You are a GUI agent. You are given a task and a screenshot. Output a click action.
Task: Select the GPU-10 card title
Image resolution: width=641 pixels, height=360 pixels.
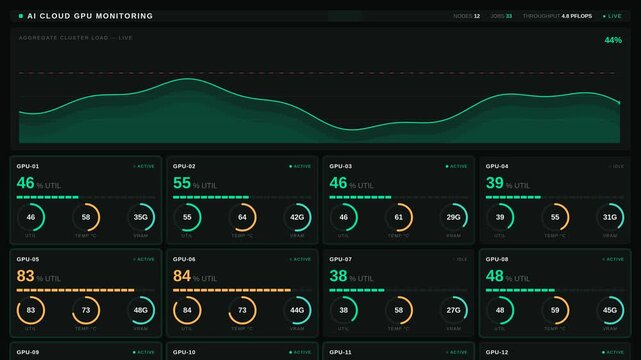[x=184, y=352]
